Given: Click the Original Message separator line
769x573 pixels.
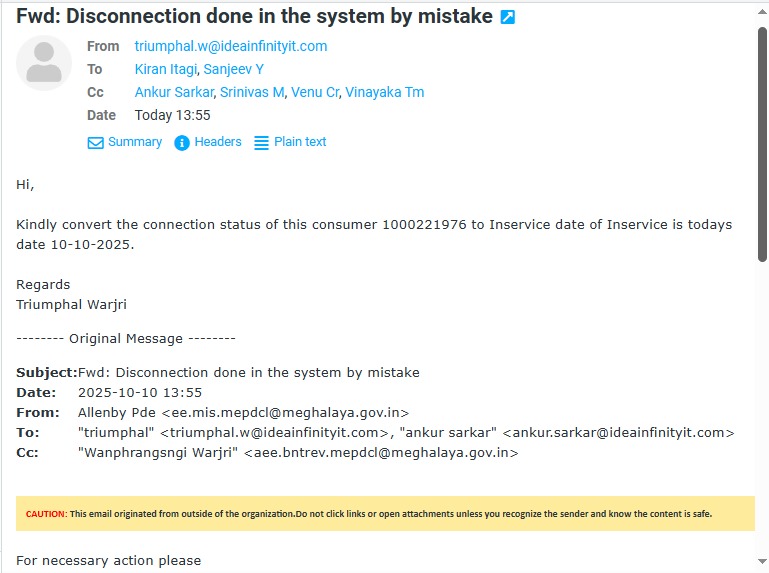Looking at the screenshot, I should point(126,338).
